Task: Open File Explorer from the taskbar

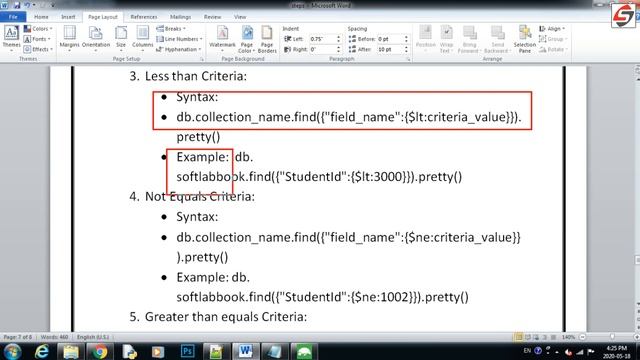Action: pyautogui.click(x=71, y=351)
